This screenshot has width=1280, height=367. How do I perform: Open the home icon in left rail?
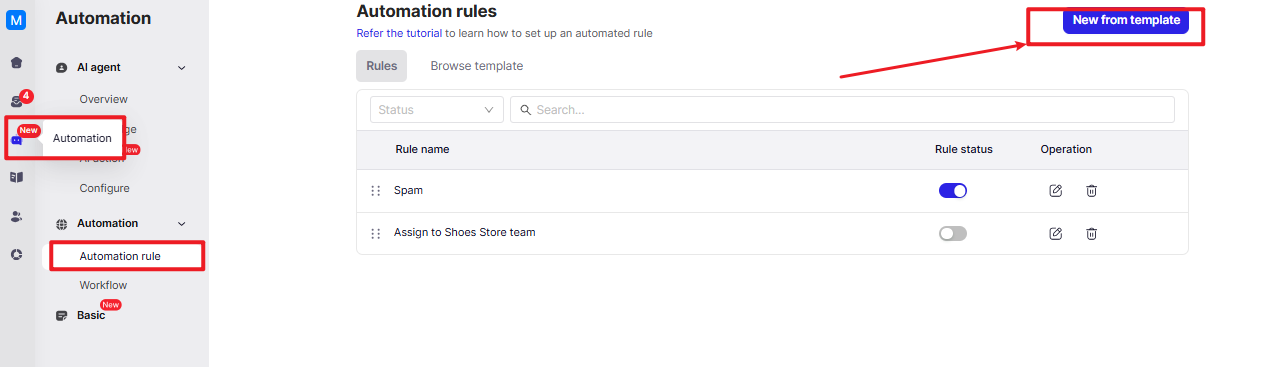point(16,62)
